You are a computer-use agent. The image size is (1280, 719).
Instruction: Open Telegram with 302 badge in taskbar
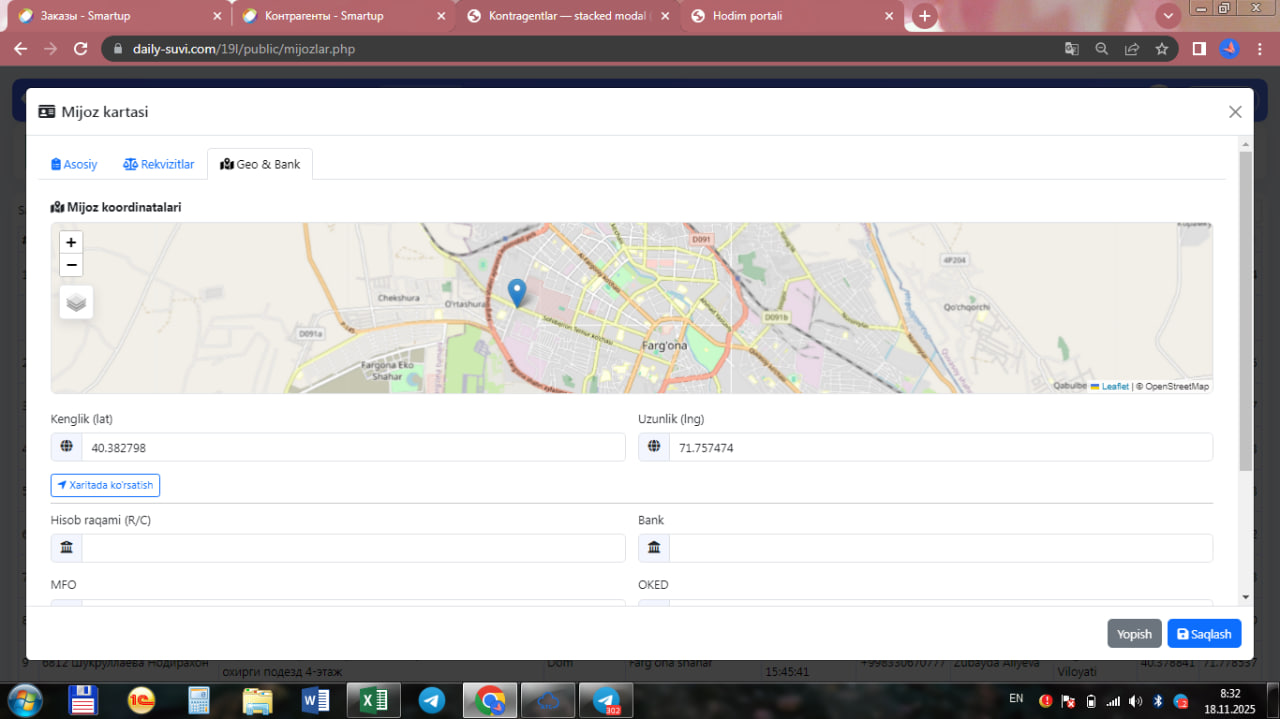[x=606, y=701]
